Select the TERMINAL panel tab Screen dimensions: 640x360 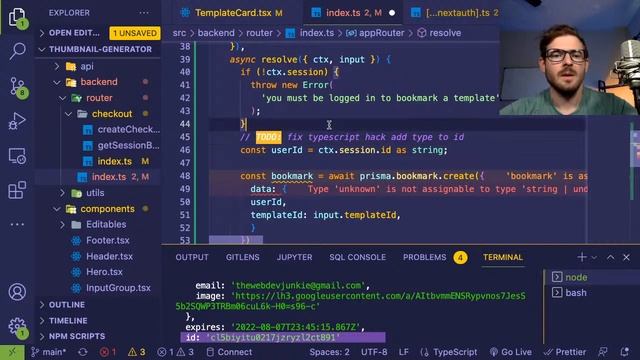(503, 257)
